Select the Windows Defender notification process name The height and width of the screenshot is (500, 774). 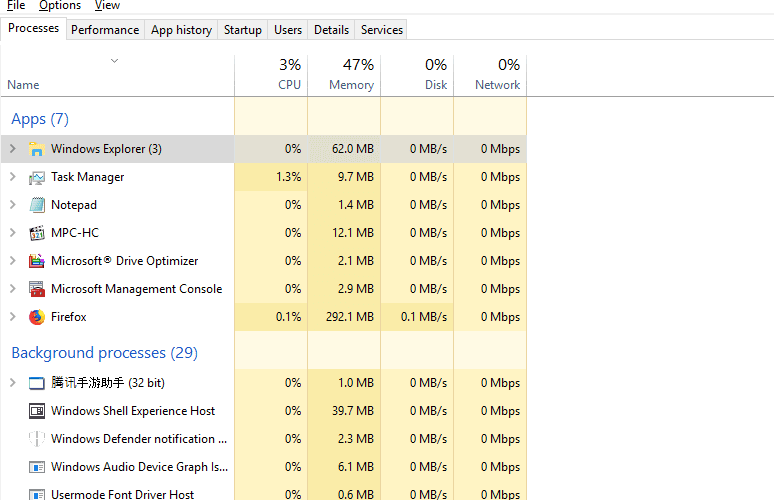pyautogui.click(x=139, y=439)
